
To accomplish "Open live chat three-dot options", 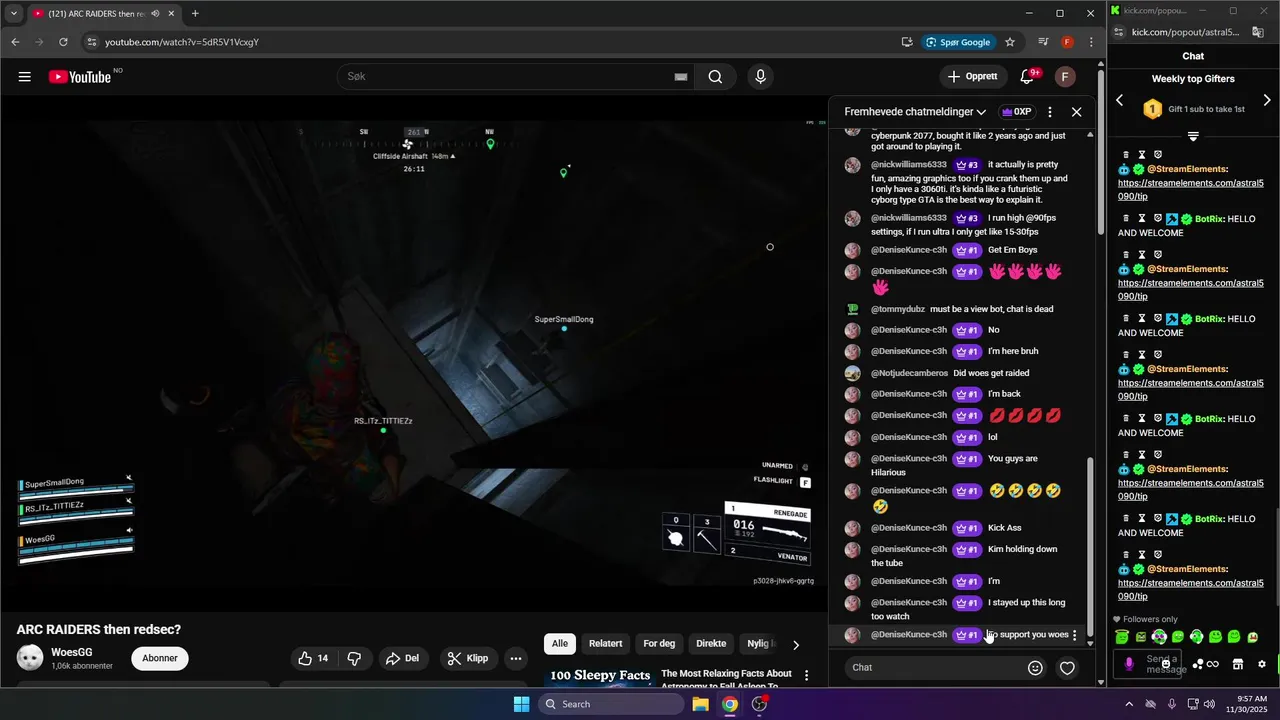I will pyautogui.click(x=1050, y=112).
